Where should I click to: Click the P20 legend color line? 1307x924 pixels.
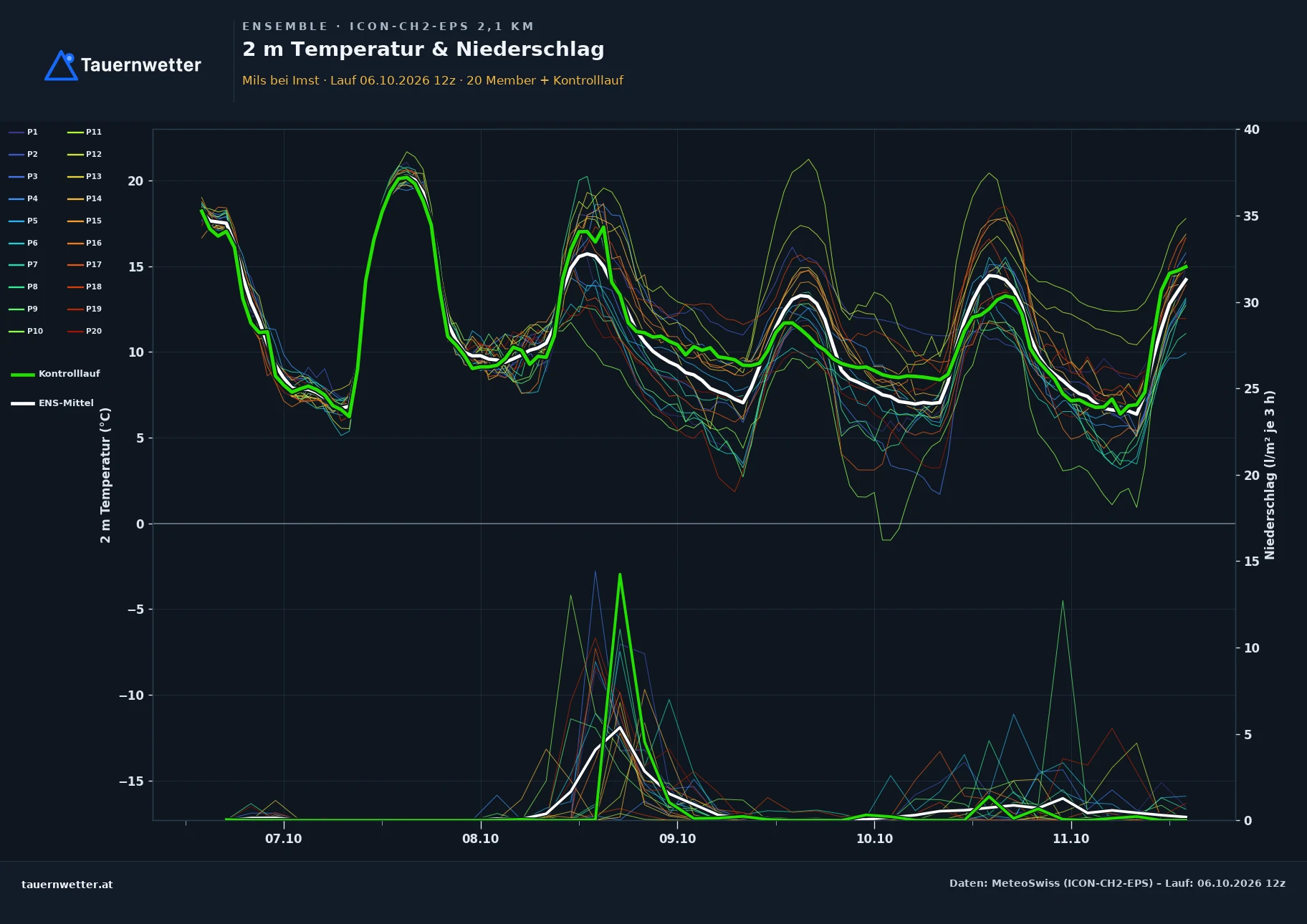click(75, 332)
